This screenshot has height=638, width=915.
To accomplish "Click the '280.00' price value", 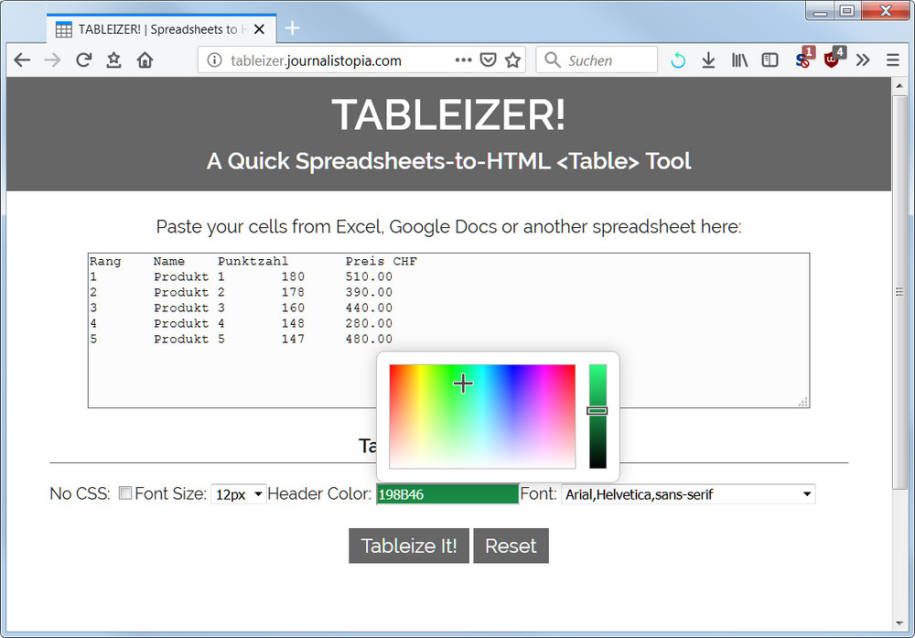I will pyautogui.click(x=369, y=323).
